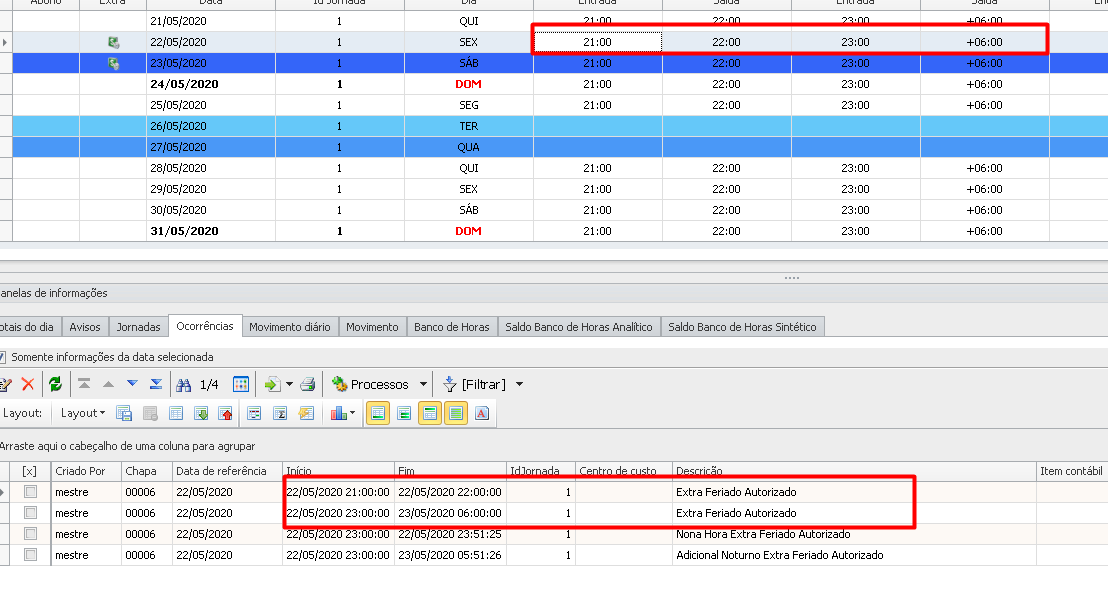Toggle the third highlighted grid header button
Screen dimensions: 1108x595
click(x=430, y=413)
